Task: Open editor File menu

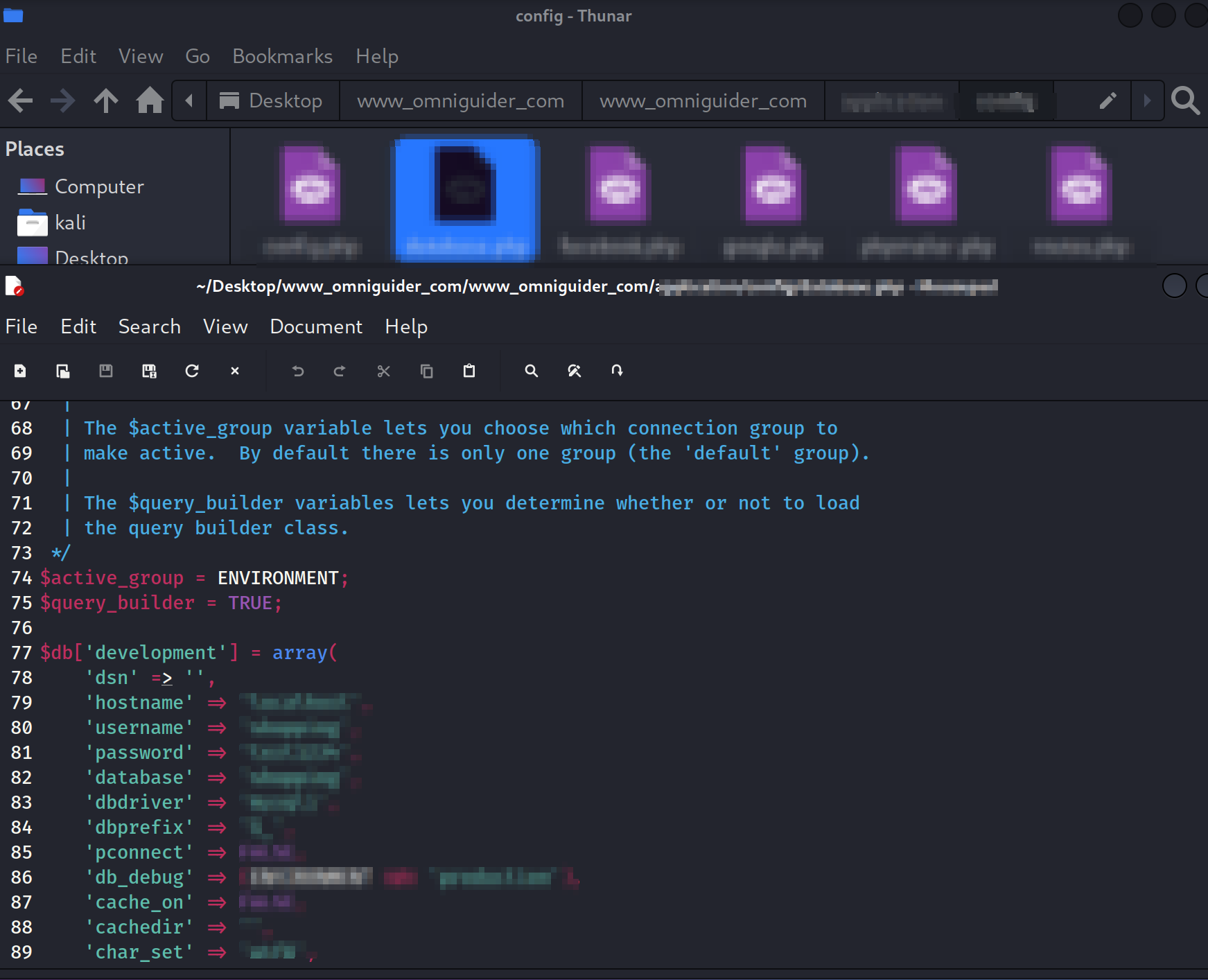Action: tap(21, 326)
